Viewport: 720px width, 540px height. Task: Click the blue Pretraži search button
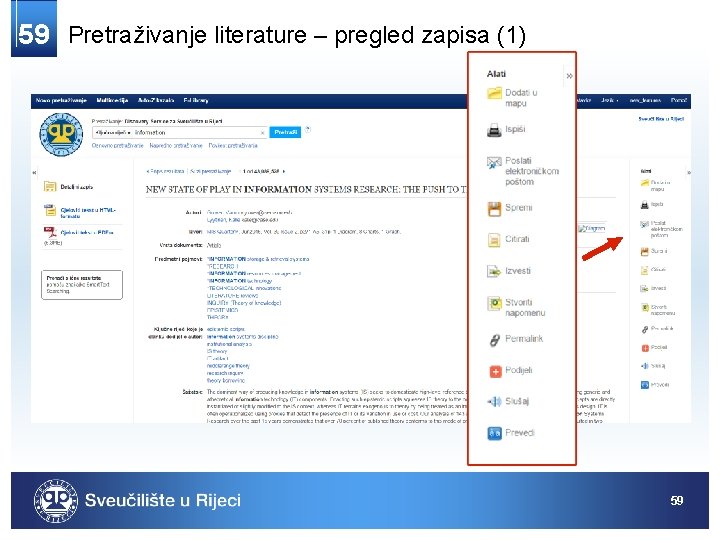pyautogui.click(x=285, y=132)
